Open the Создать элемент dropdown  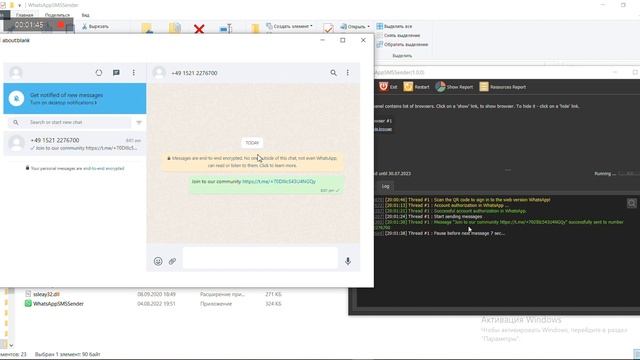pos(289,26)
